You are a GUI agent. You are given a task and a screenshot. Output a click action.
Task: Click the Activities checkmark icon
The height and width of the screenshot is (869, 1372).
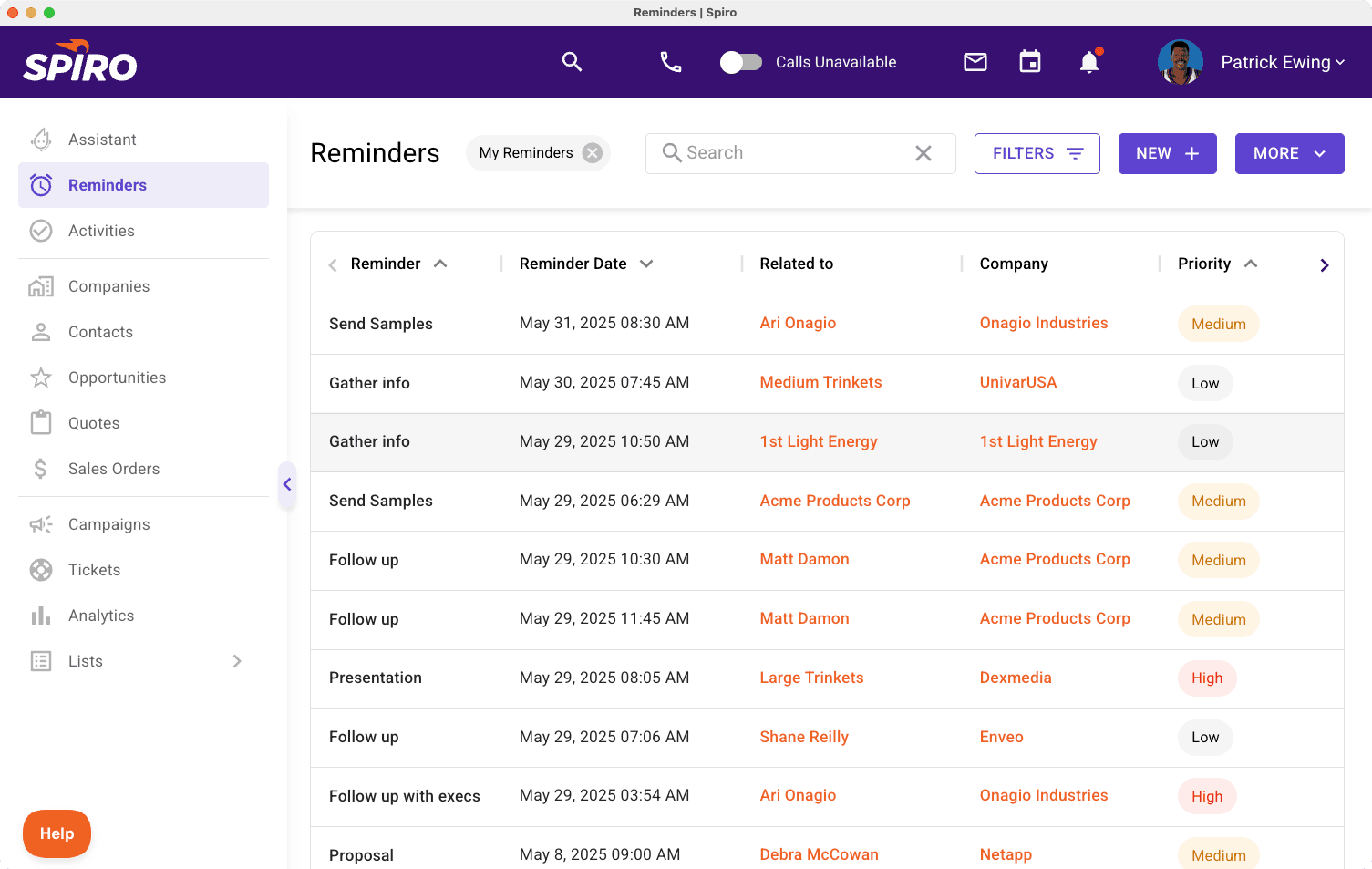click(41, 231)
